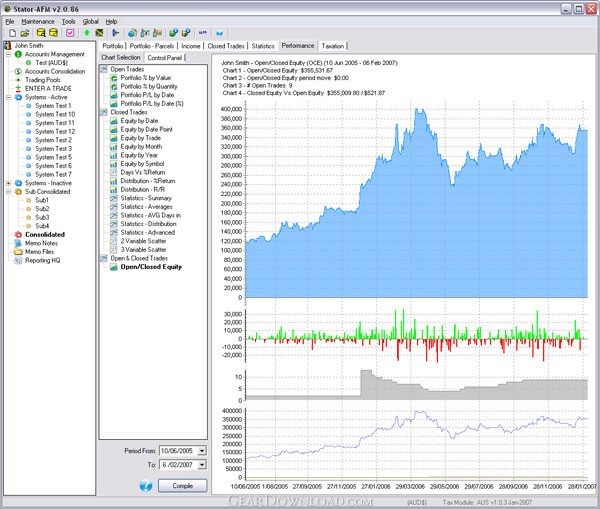The height and width of the screenshot is (509, 600).
Task: Select the Chart Selection tab
Action: pyautogui.click(x=121, y=57)
